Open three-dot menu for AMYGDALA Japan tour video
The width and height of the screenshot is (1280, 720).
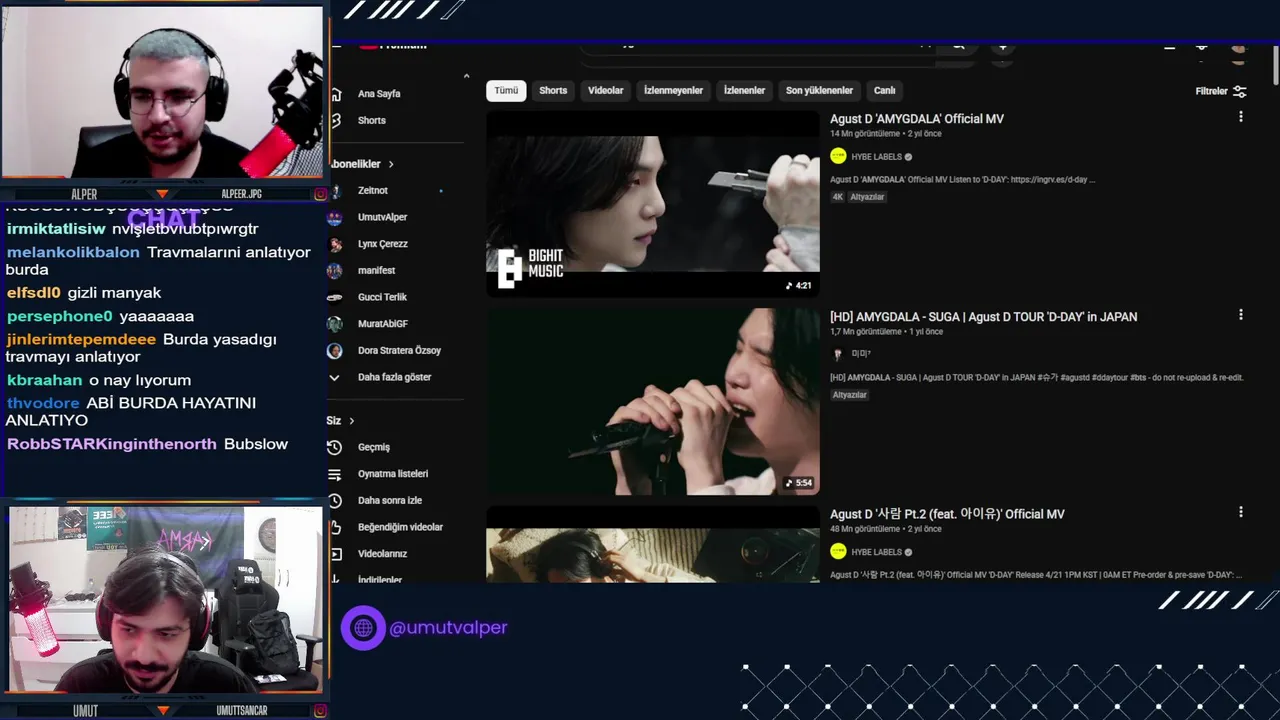[1241, 315]
